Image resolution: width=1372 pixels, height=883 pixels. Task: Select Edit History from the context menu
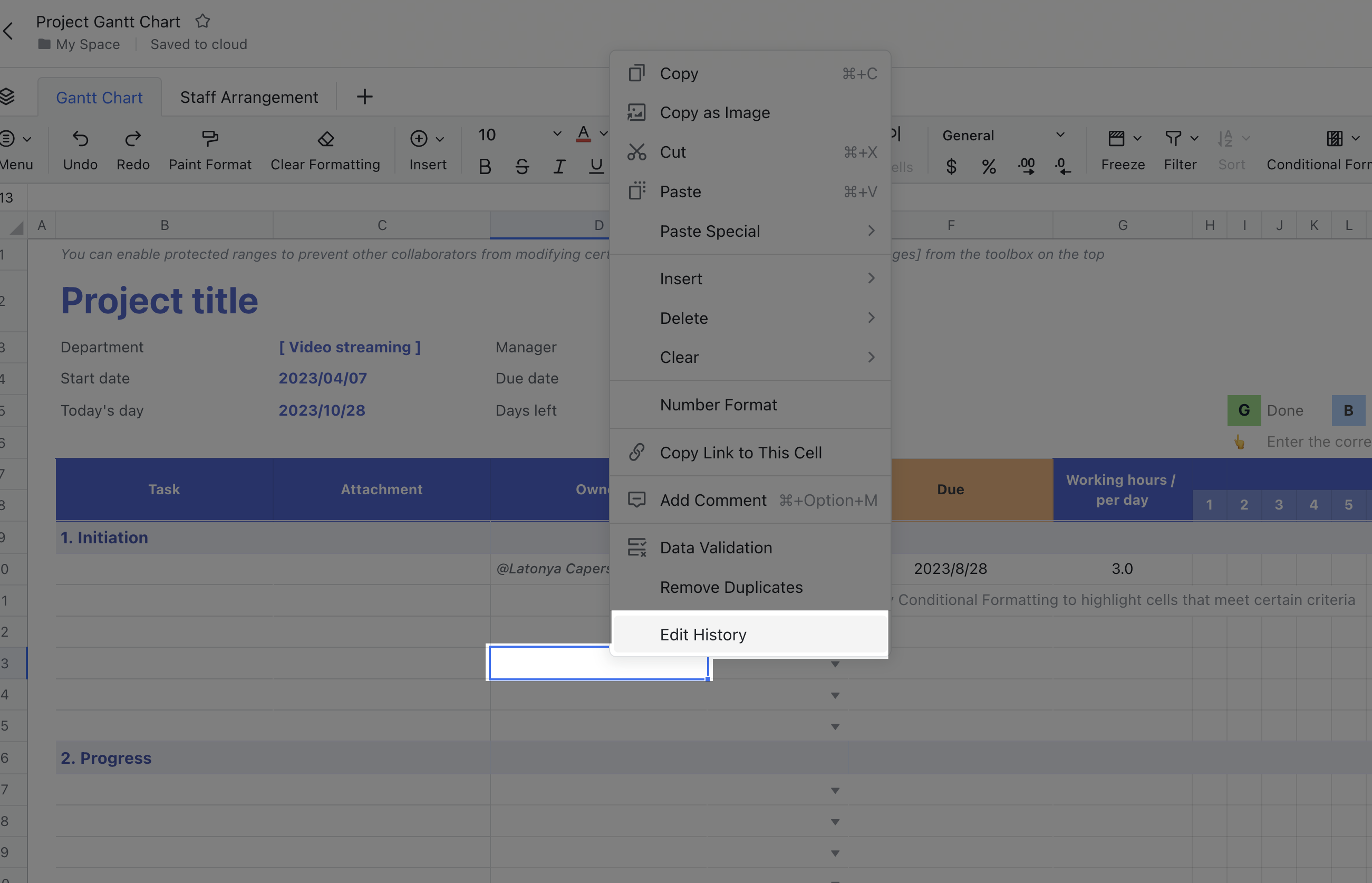click(703, 634)
